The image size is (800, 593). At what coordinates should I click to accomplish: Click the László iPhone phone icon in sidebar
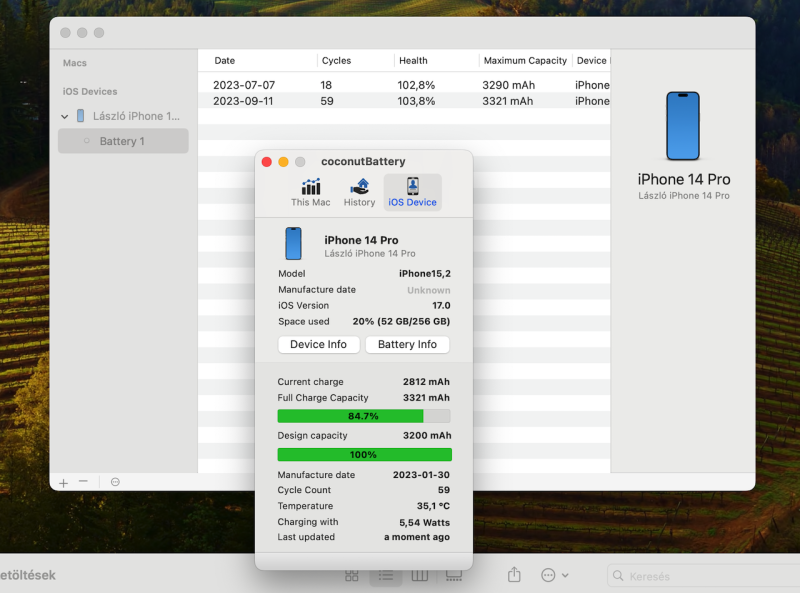pos(81,116)
